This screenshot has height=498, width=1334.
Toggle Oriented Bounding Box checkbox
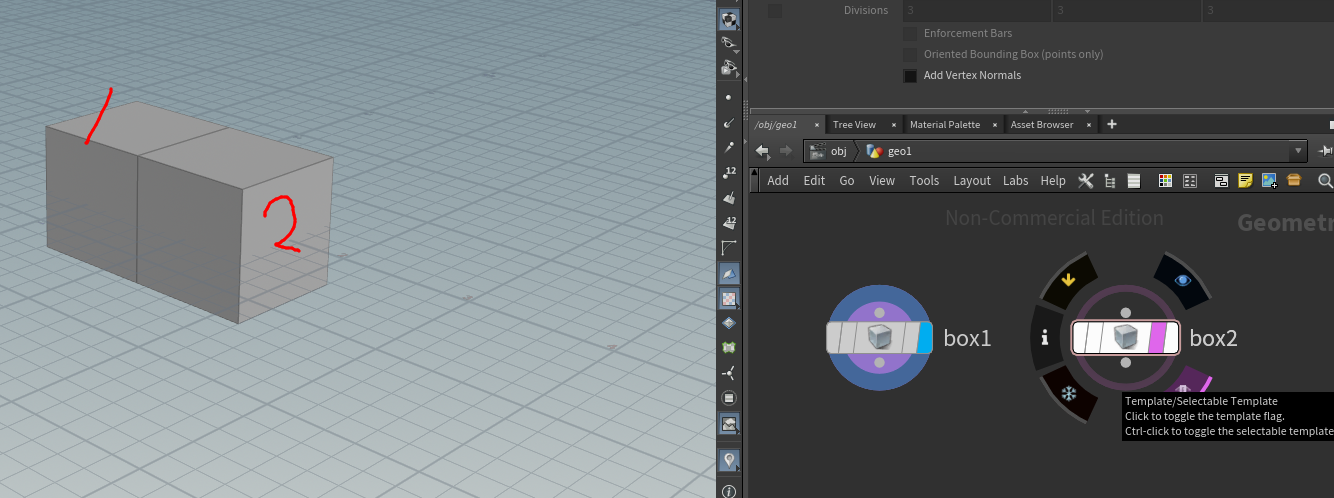tap(910, 54)
